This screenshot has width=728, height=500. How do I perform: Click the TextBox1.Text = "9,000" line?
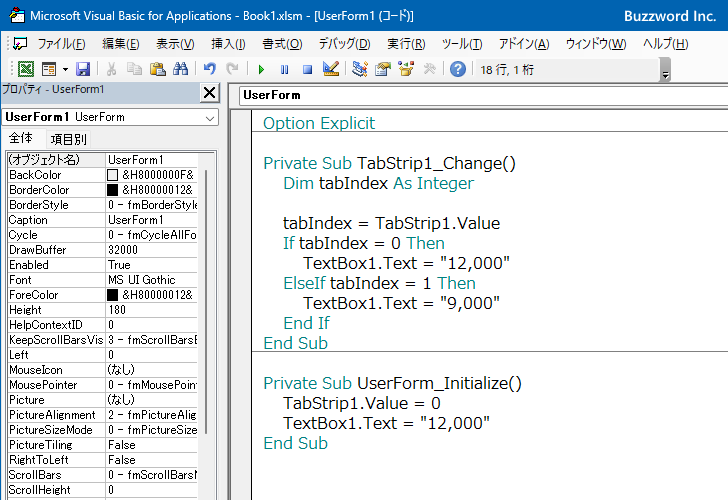click(x=402, y=303)
